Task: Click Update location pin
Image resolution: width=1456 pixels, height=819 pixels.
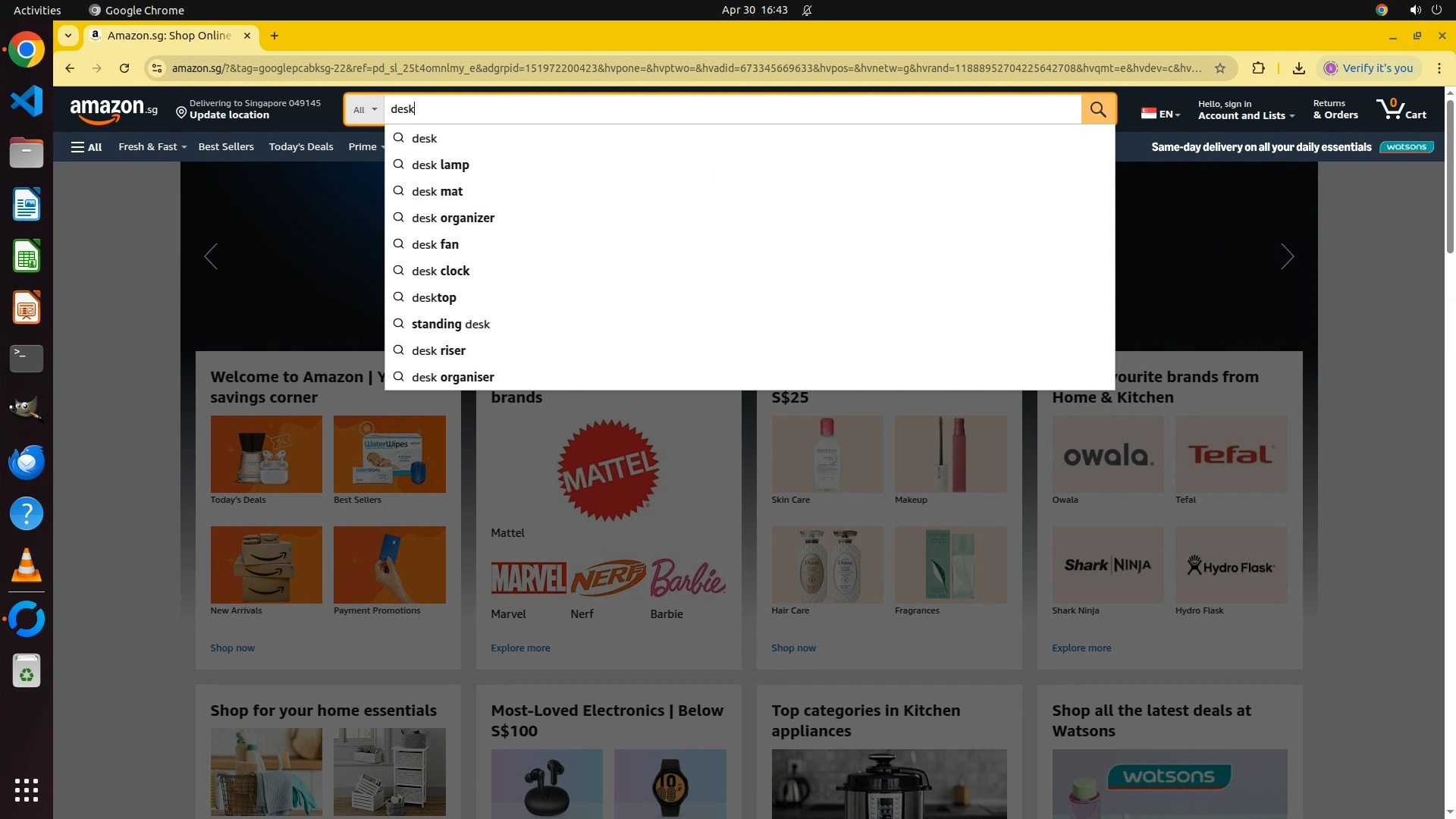Action: click(181, 113)
